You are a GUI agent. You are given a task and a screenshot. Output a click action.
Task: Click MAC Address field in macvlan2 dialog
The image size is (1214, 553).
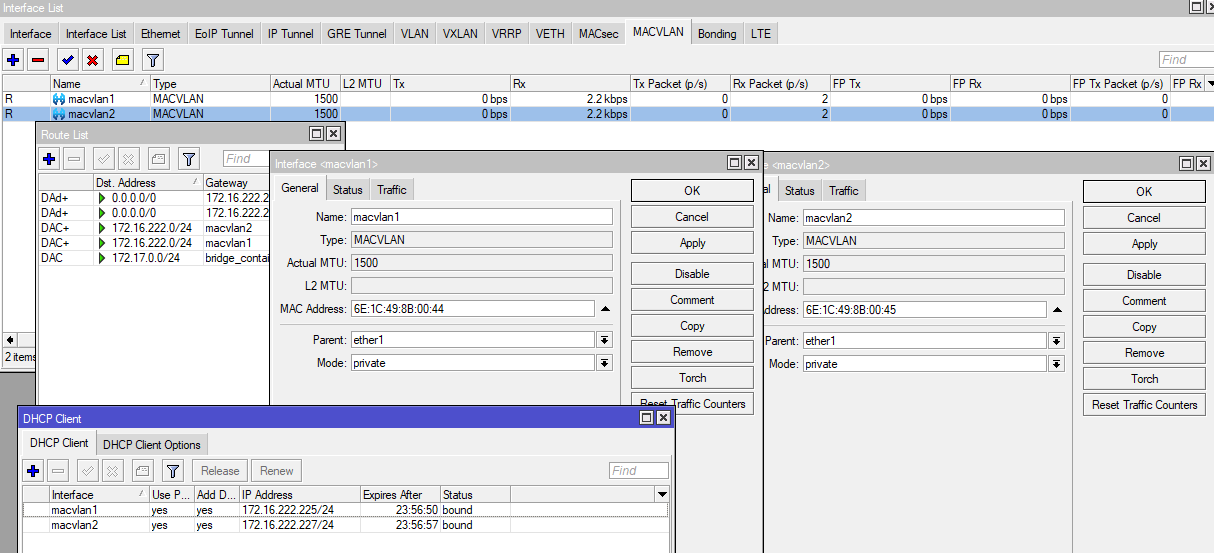pyautogui.click(x=924, y=310)
